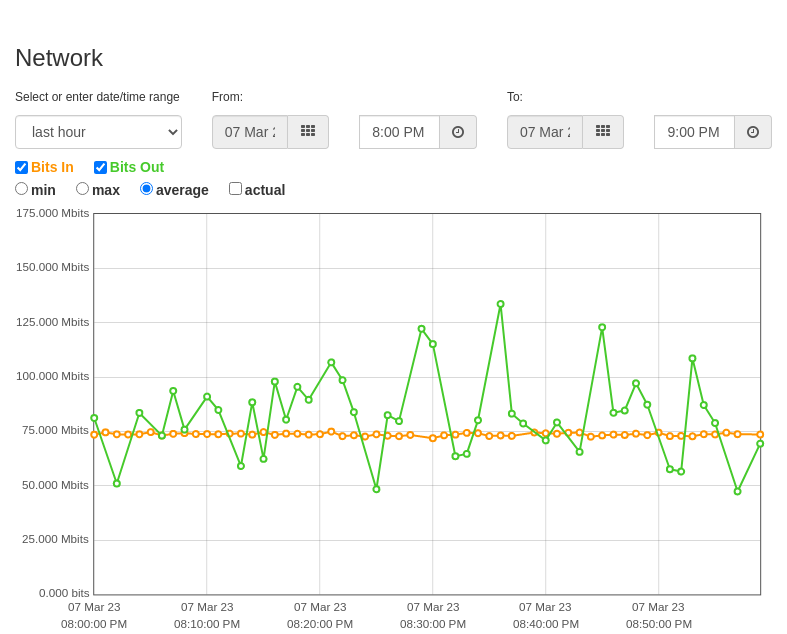This screenshot has height=634, width=787.
Task: Select the min radio button
Action: point(22,189)
